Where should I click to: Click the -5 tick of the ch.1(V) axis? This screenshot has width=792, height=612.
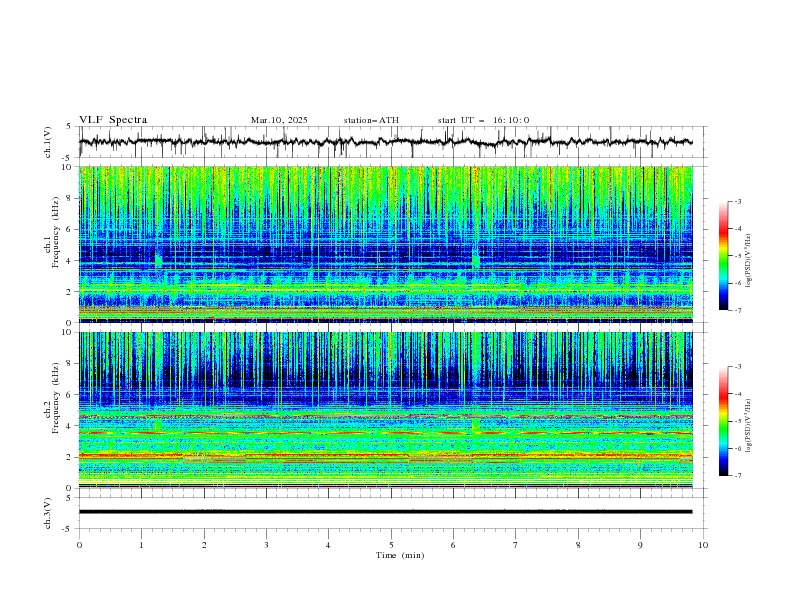tap(68, 158)
